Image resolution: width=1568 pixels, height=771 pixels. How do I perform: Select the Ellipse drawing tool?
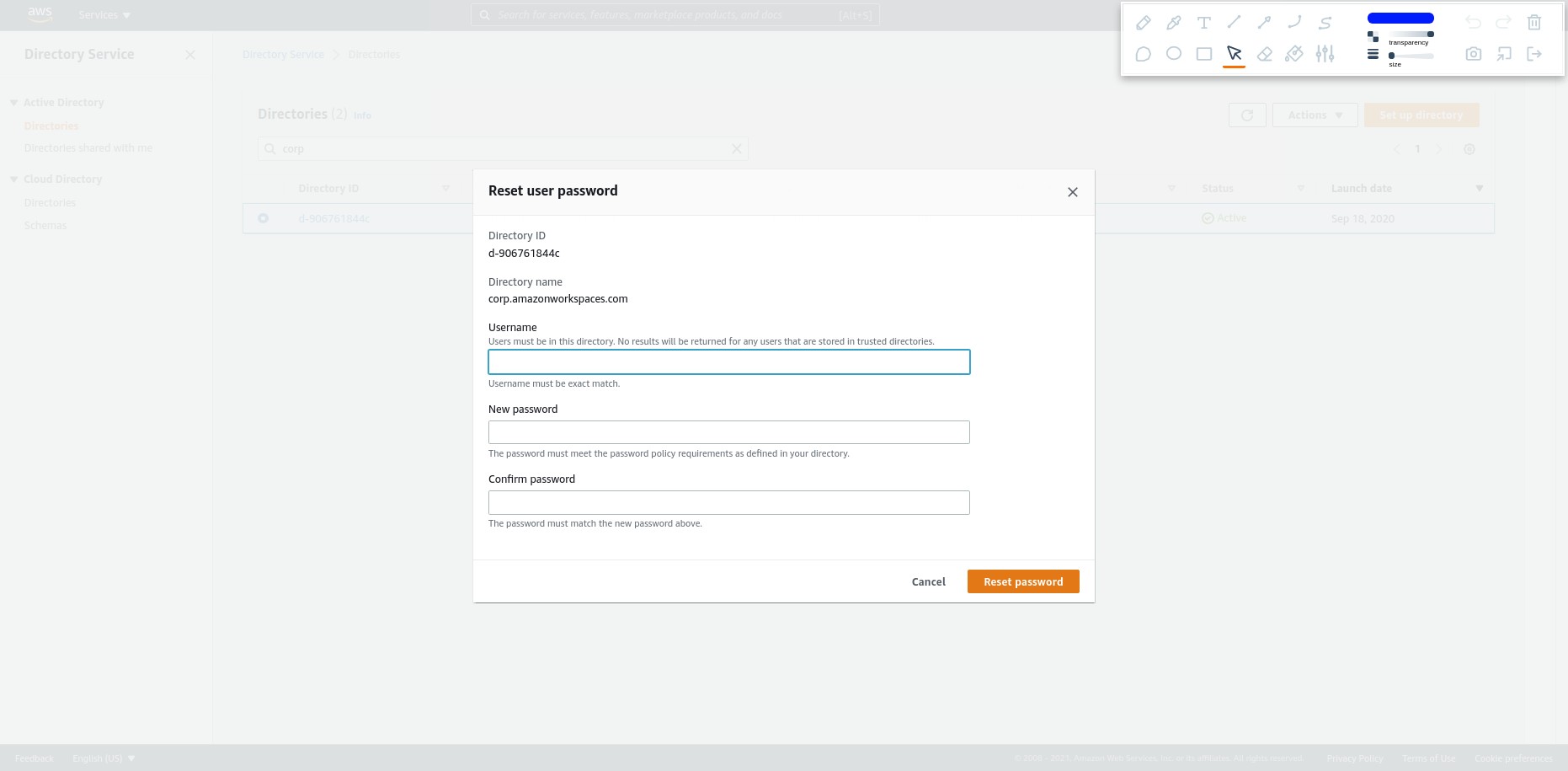point(1173,53)
